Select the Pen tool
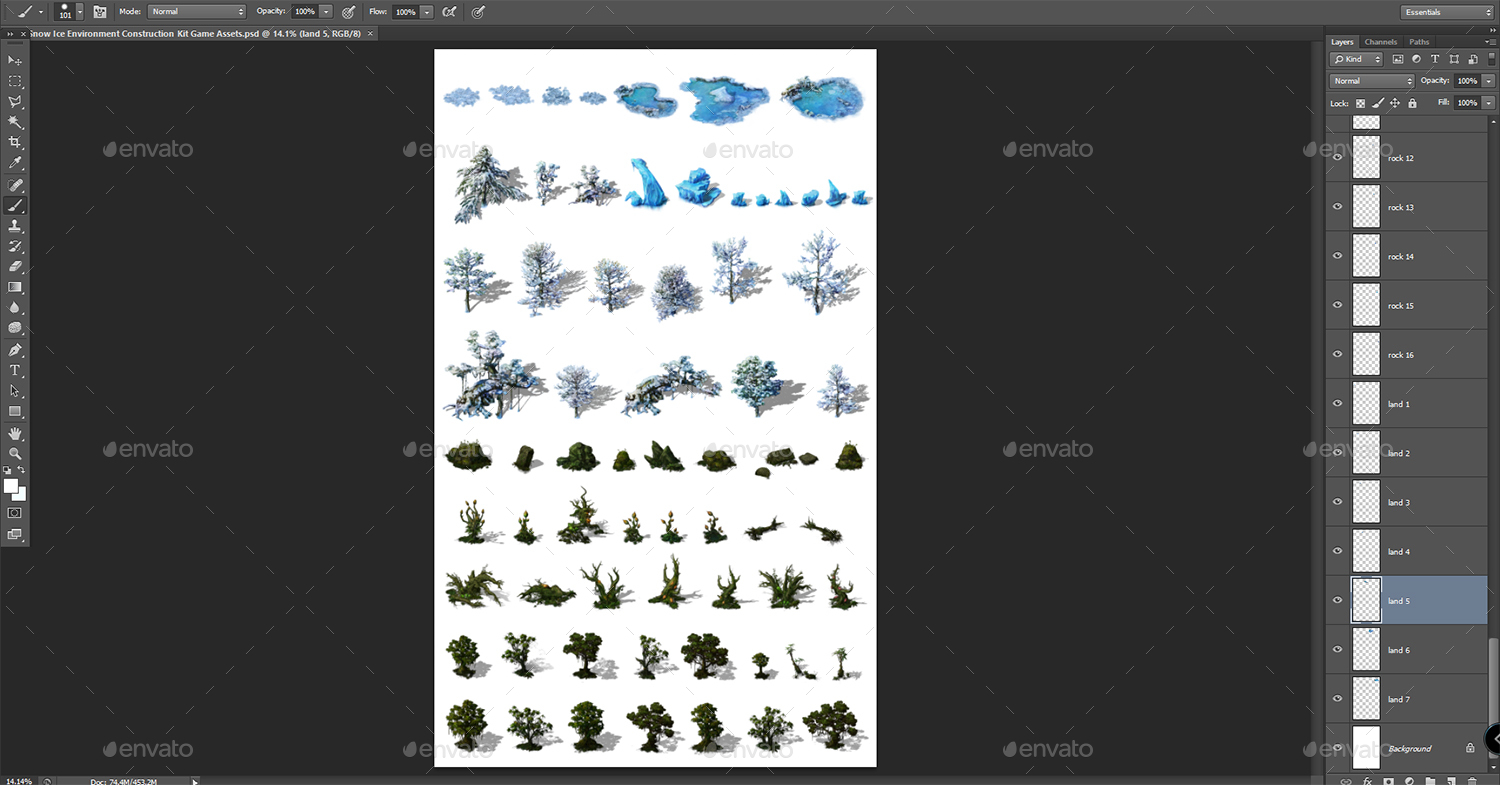The image size is (1500, 785). [x=14, y=350]
